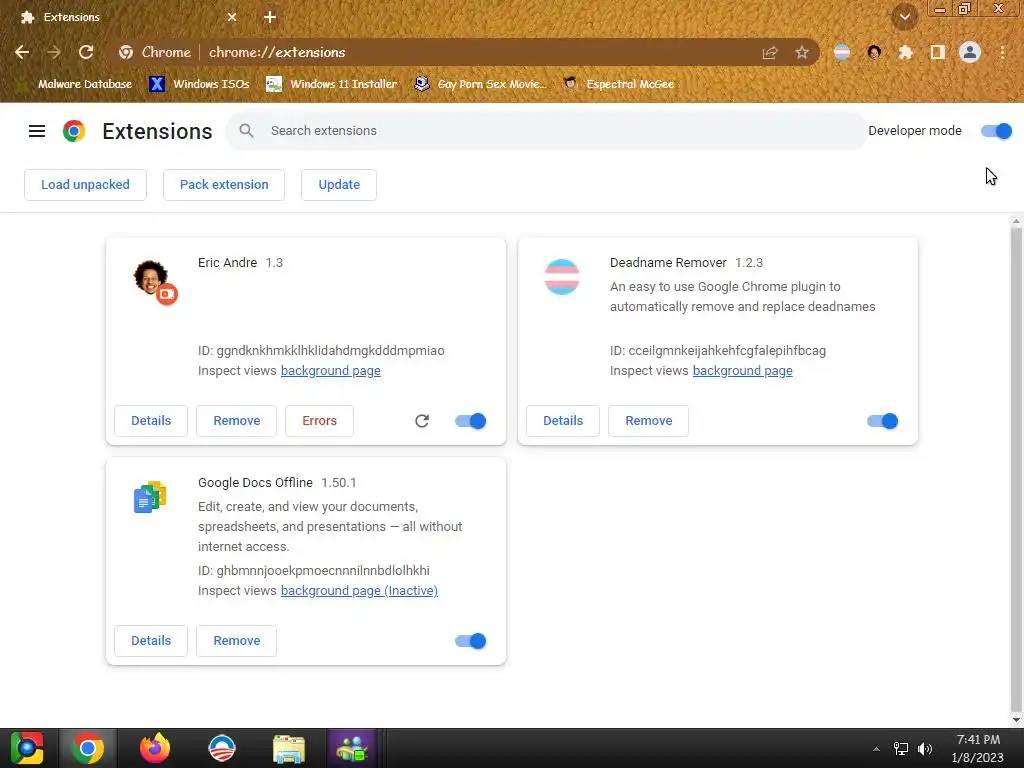Open the messenger people taskbar icon
Image resolution: width=1024 pixels, height=768 pixels.
coord(353,748)
